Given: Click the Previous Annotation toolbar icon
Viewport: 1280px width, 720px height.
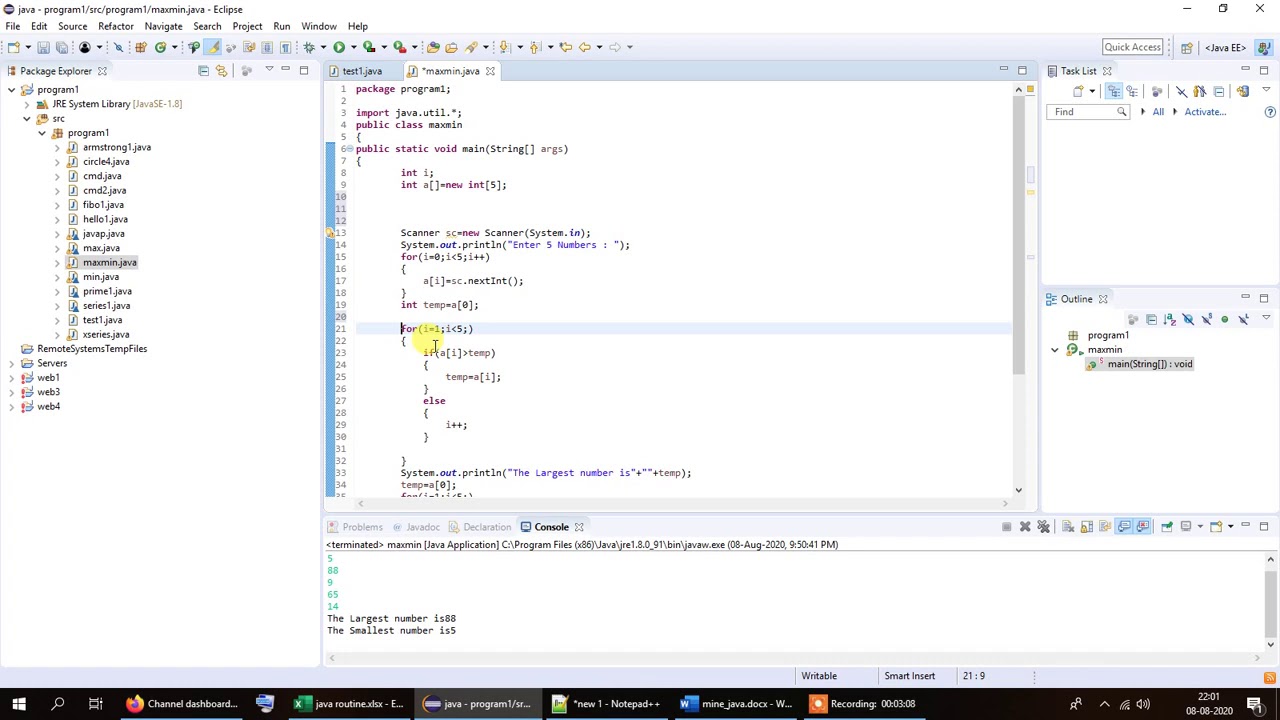Looking at the screenshot, I should (535, 47).
